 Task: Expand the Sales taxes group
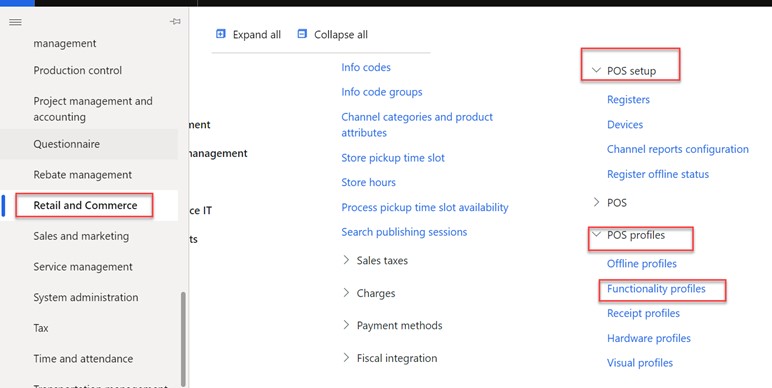point(376,260)
